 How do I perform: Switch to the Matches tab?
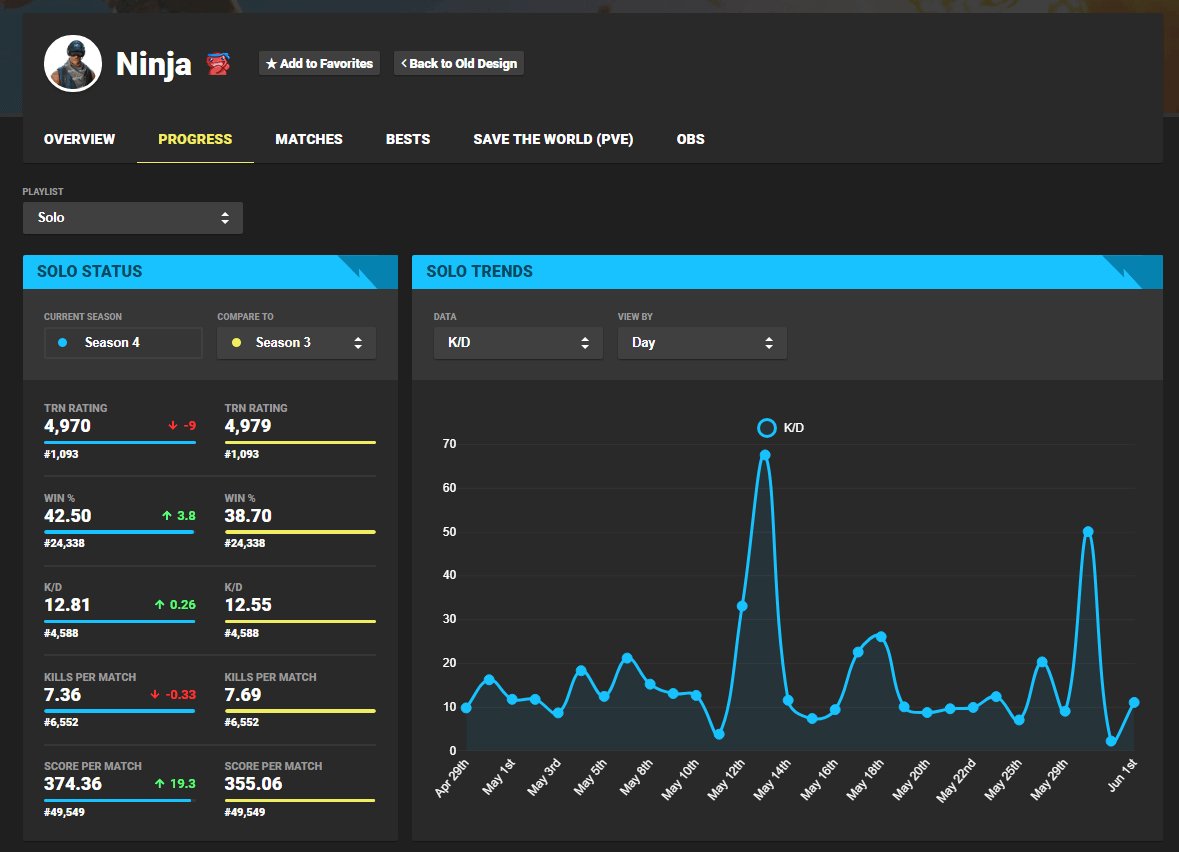(x=309, y=139)
